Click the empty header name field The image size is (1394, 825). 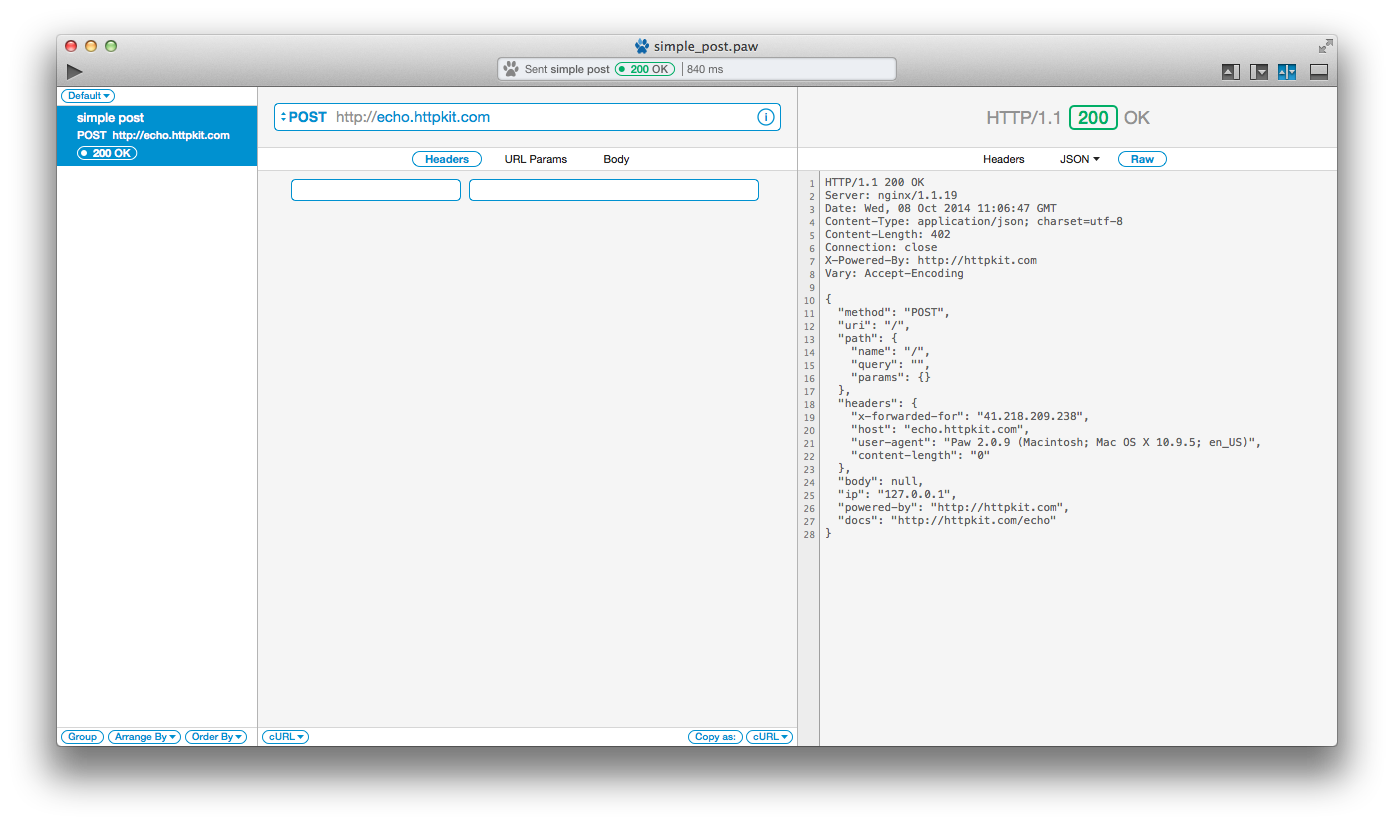376,190
